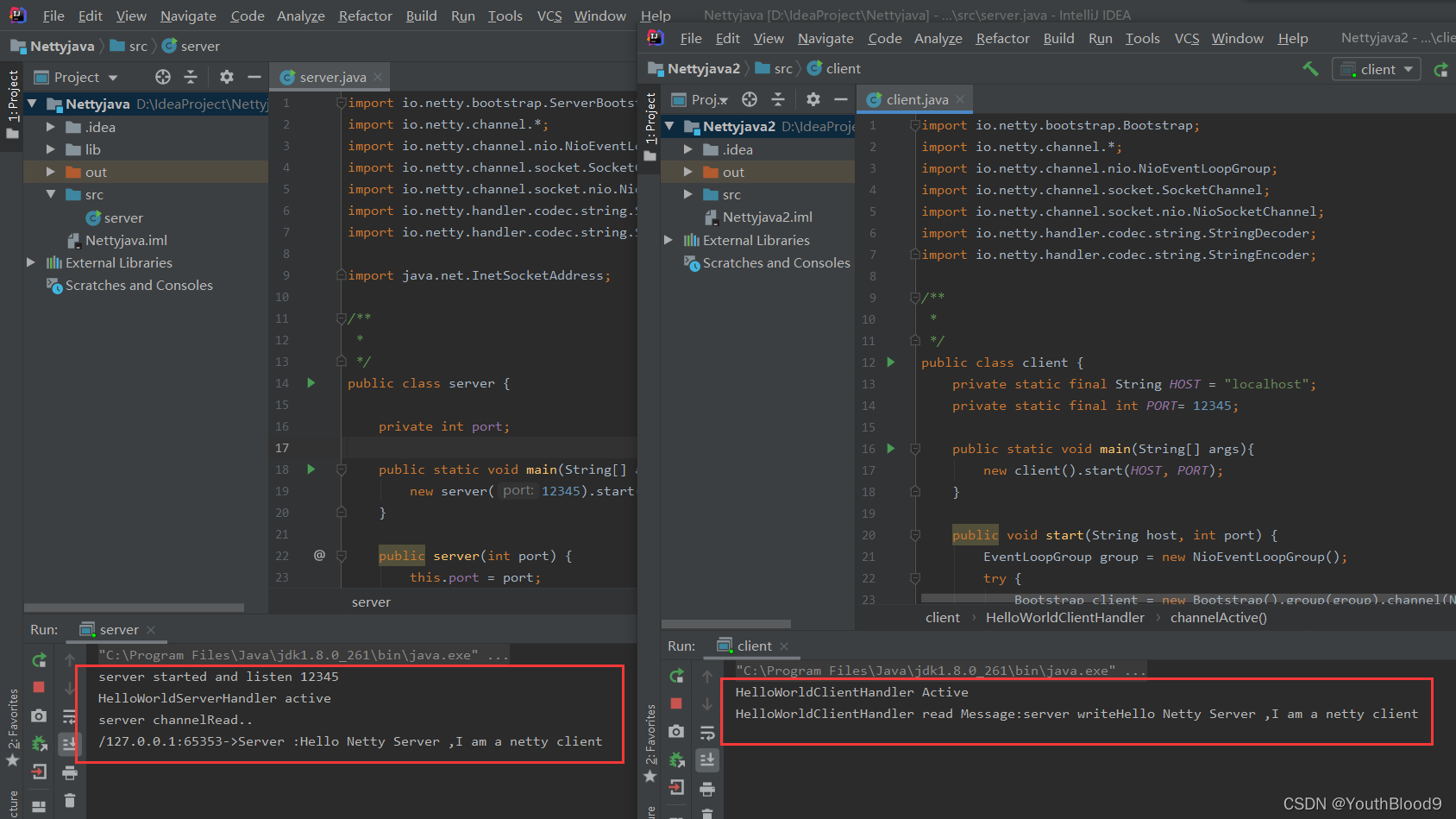Toggle the 1: Project tool window in Nettyjava
This screenshot has height=819, width=1456.
click(12, 104)
